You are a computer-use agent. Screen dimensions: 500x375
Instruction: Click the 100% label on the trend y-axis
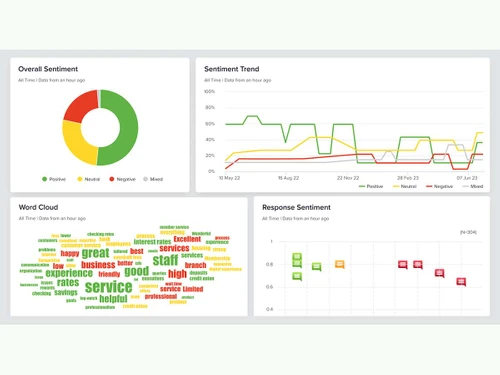click(x=209, y=91)
